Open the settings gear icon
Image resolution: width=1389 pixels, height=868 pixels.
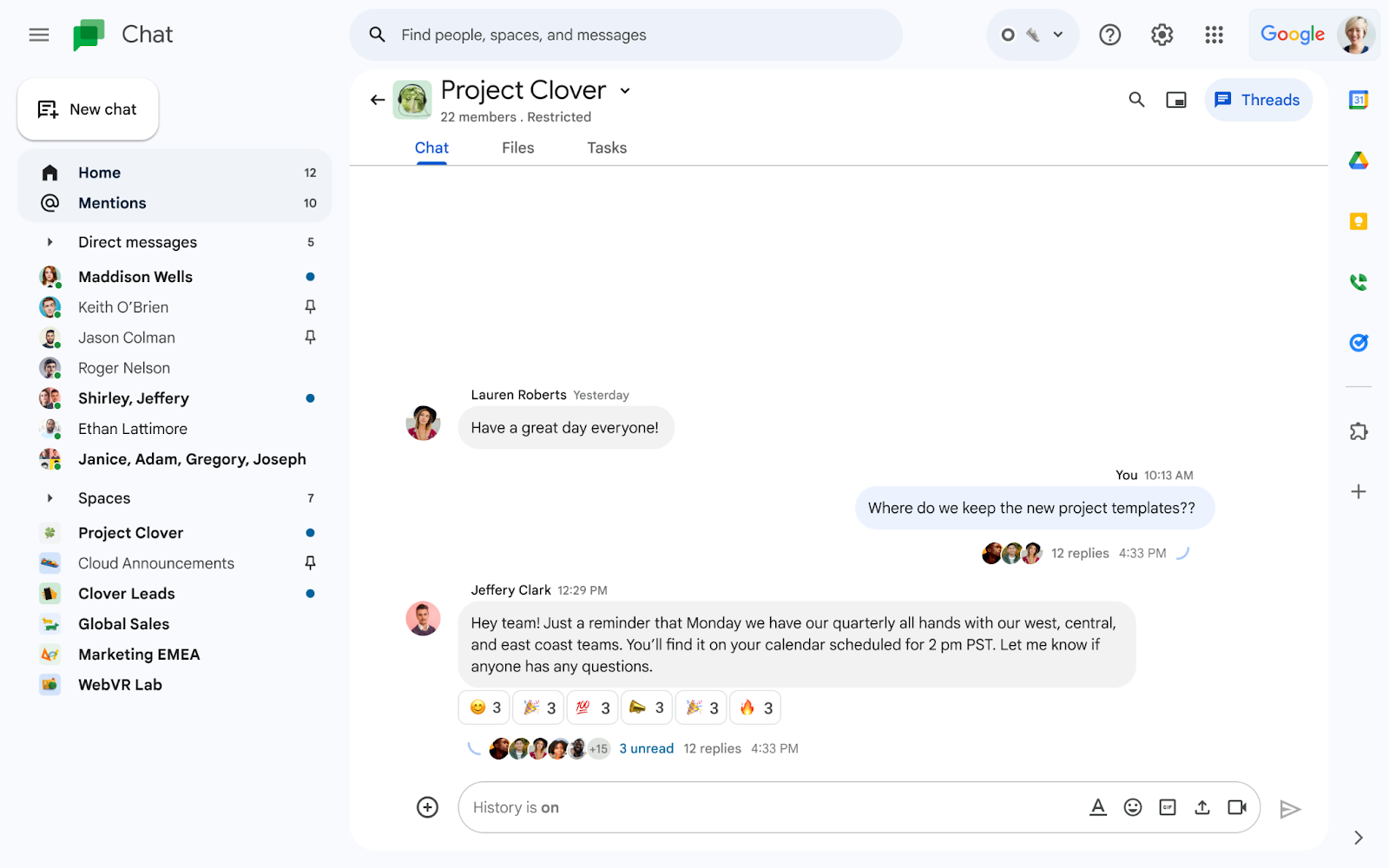click(x=1162, y=35)
